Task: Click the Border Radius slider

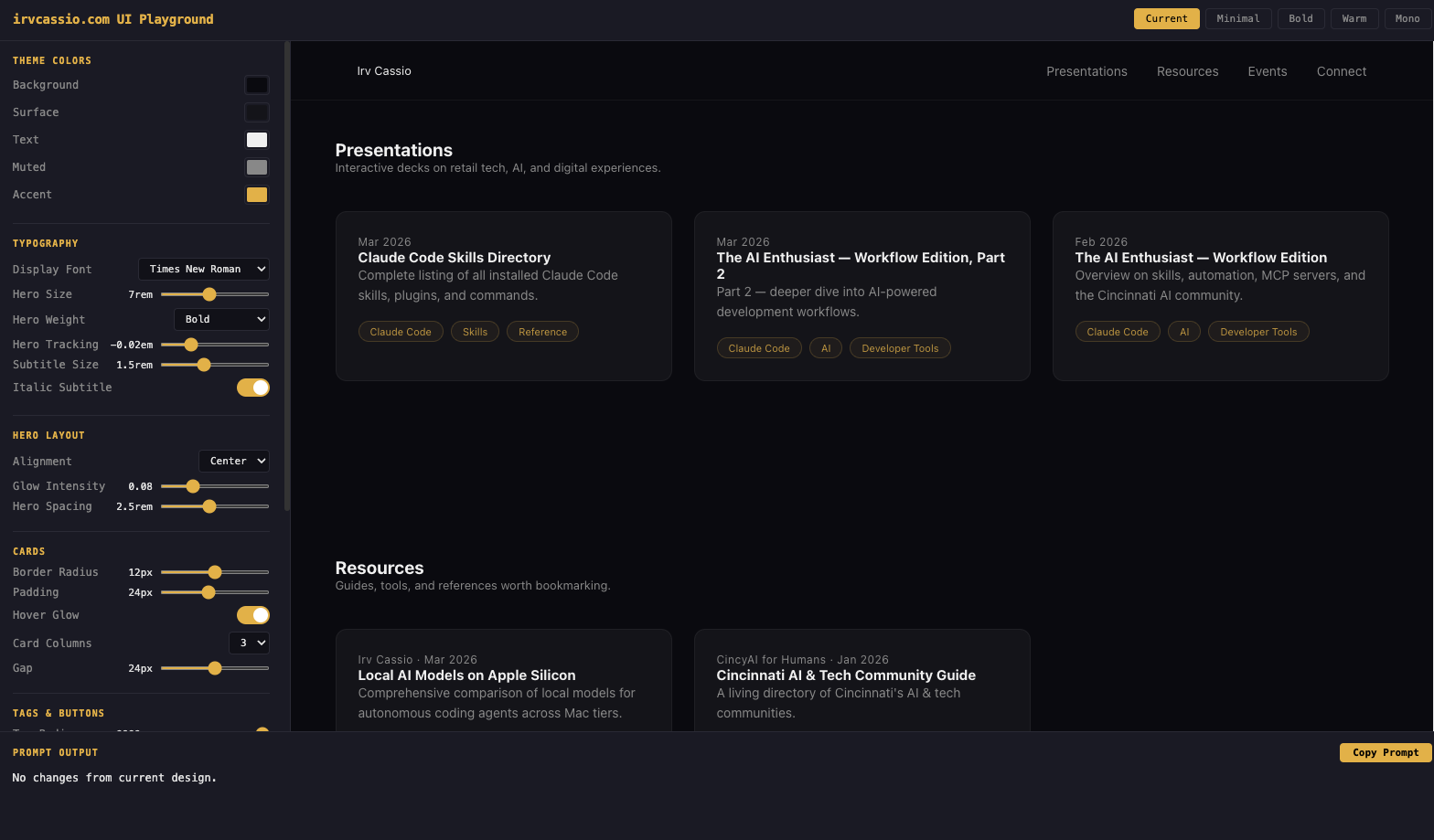Action: coord(215,572)
